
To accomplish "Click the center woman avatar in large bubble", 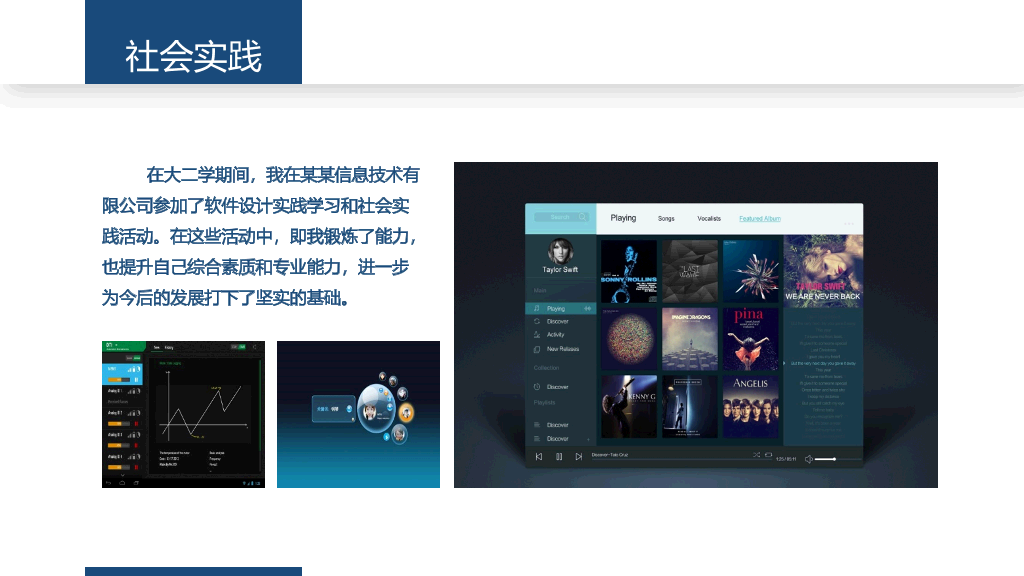I will click(x=370, y=412).
